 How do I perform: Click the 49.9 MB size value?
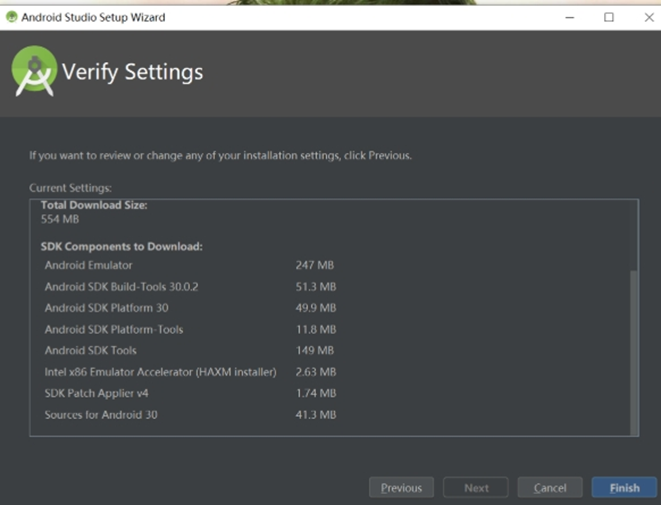(x=316, y=308)
